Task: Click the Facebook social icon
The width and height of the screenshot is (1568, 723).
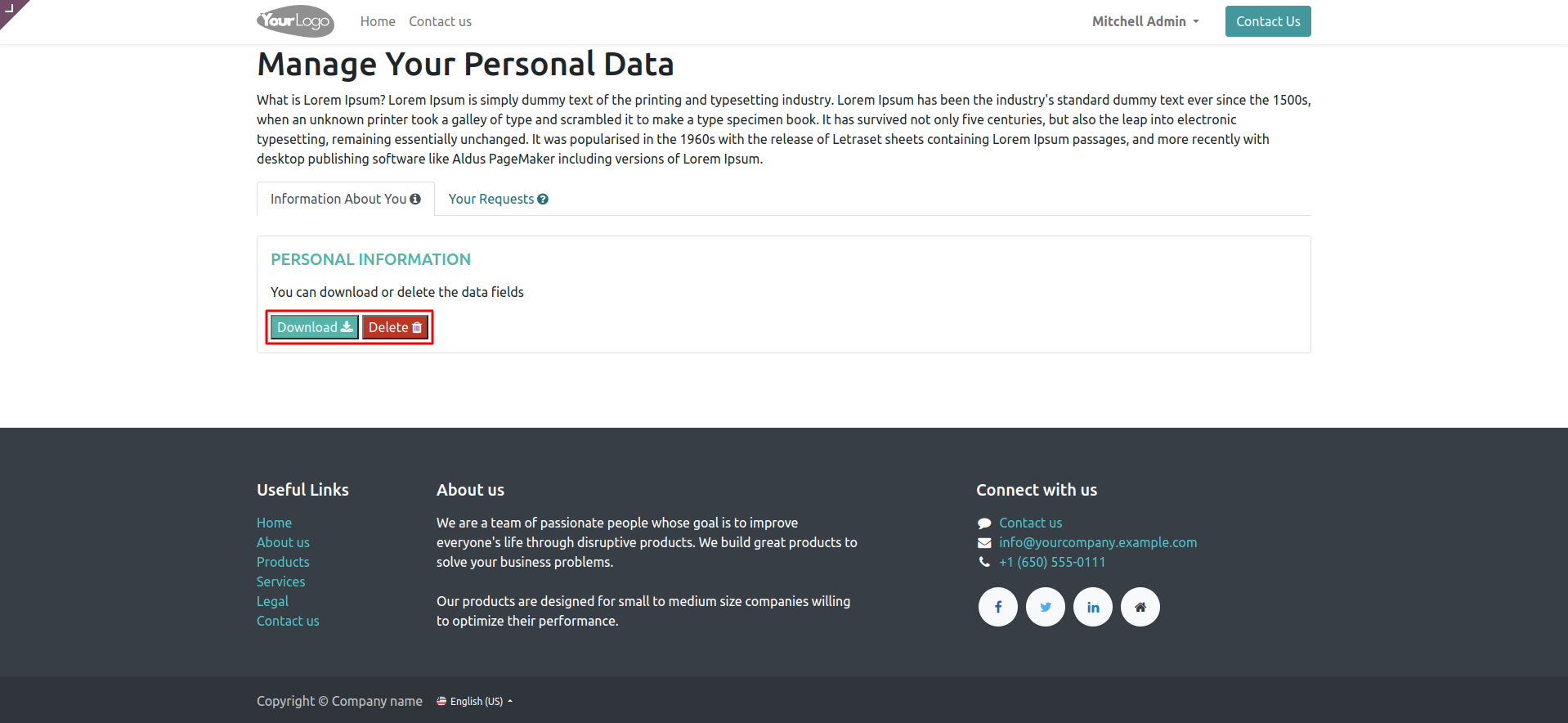Action: [997, 607]
